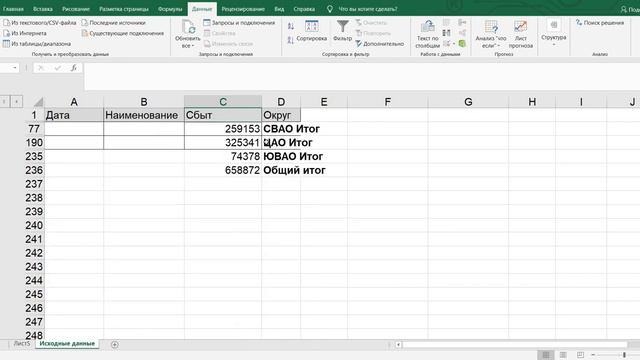Open the Name Box dropdown arrow

click(x=15, y=68)
